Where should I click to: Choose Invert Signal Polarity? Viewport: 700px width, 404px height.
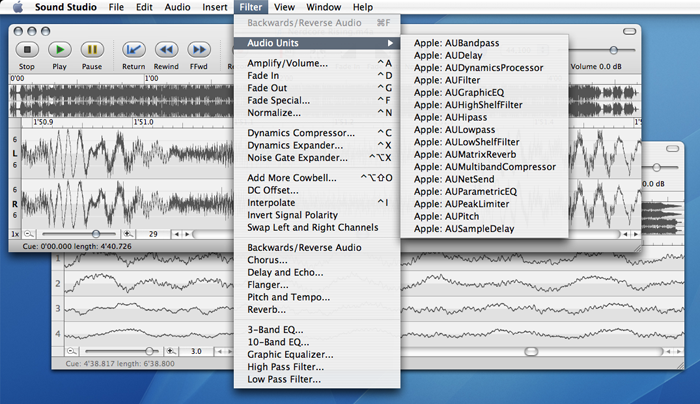[317, 215]
